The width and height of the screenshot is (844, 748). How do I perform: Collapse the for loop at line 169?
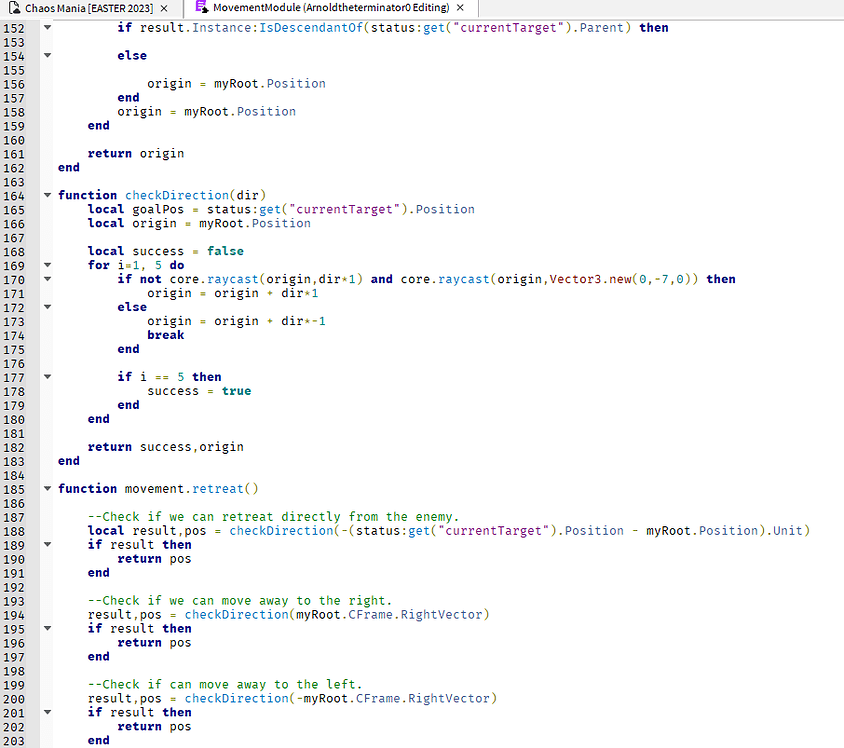point(46,264)
